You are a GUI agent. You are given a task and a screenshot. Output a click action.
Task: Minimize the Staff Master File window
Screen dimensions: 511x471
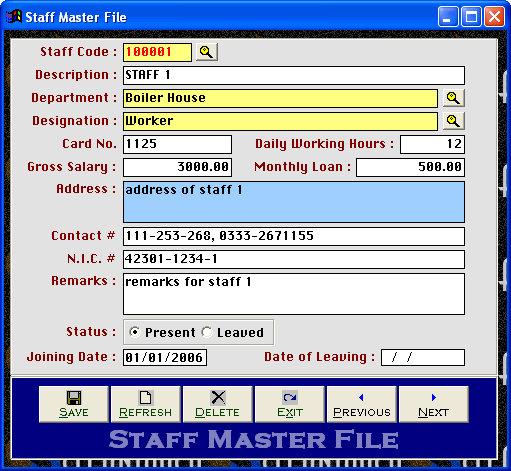(448, 17)
